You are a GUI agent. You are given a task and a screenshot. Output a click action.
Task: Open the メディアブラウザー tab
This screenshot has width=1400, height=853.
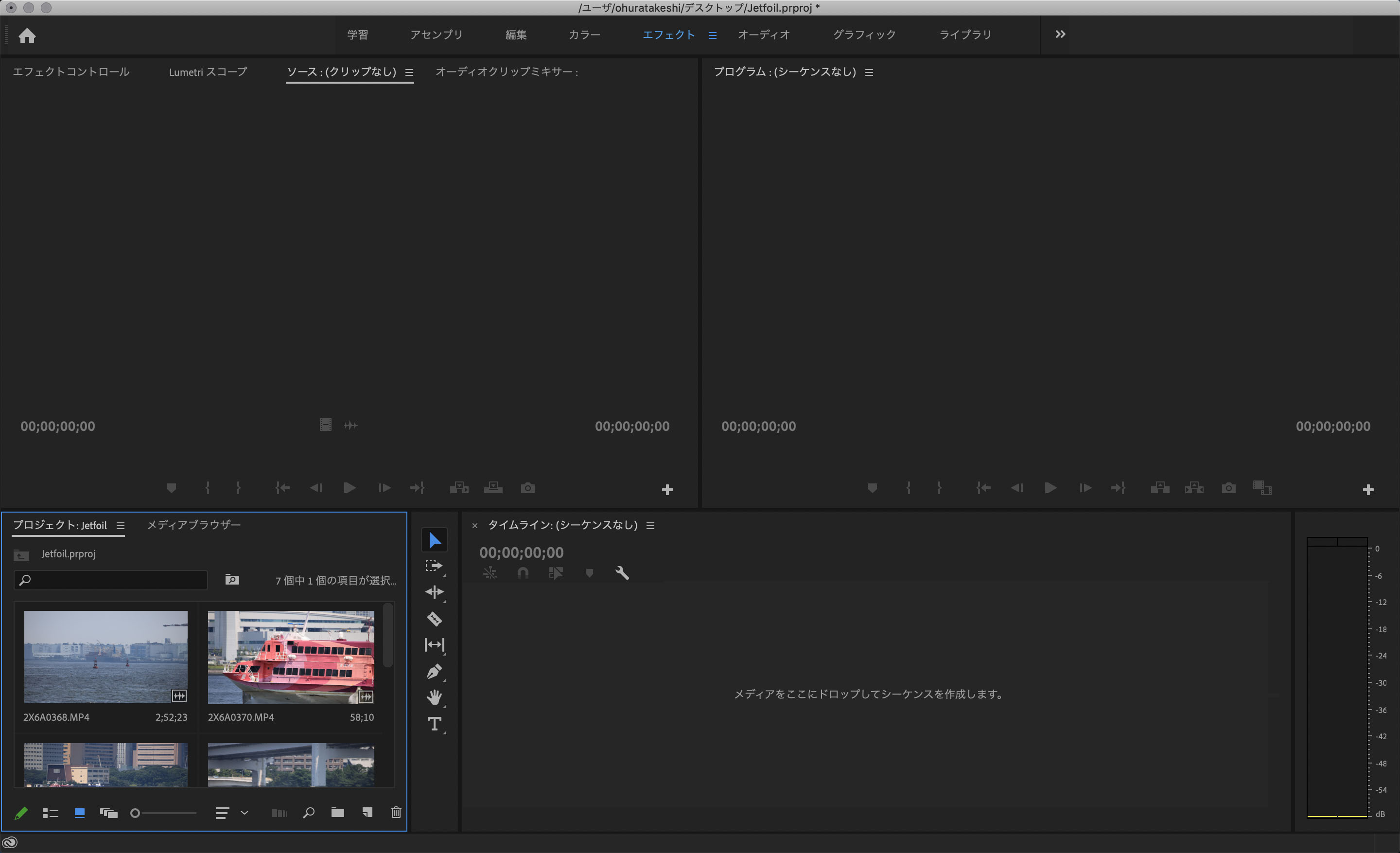point(194,525)
